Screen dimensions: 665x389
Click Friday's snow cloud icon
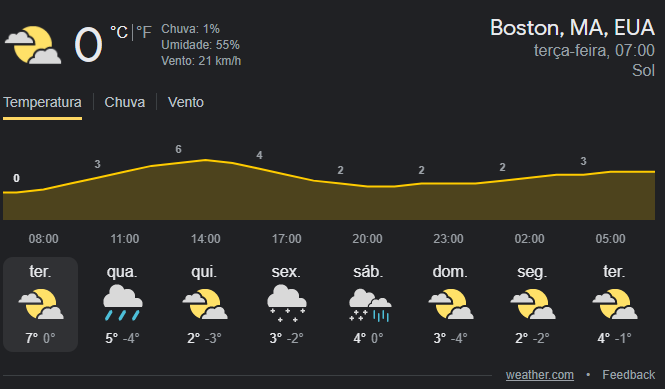[x=287, y=303]
